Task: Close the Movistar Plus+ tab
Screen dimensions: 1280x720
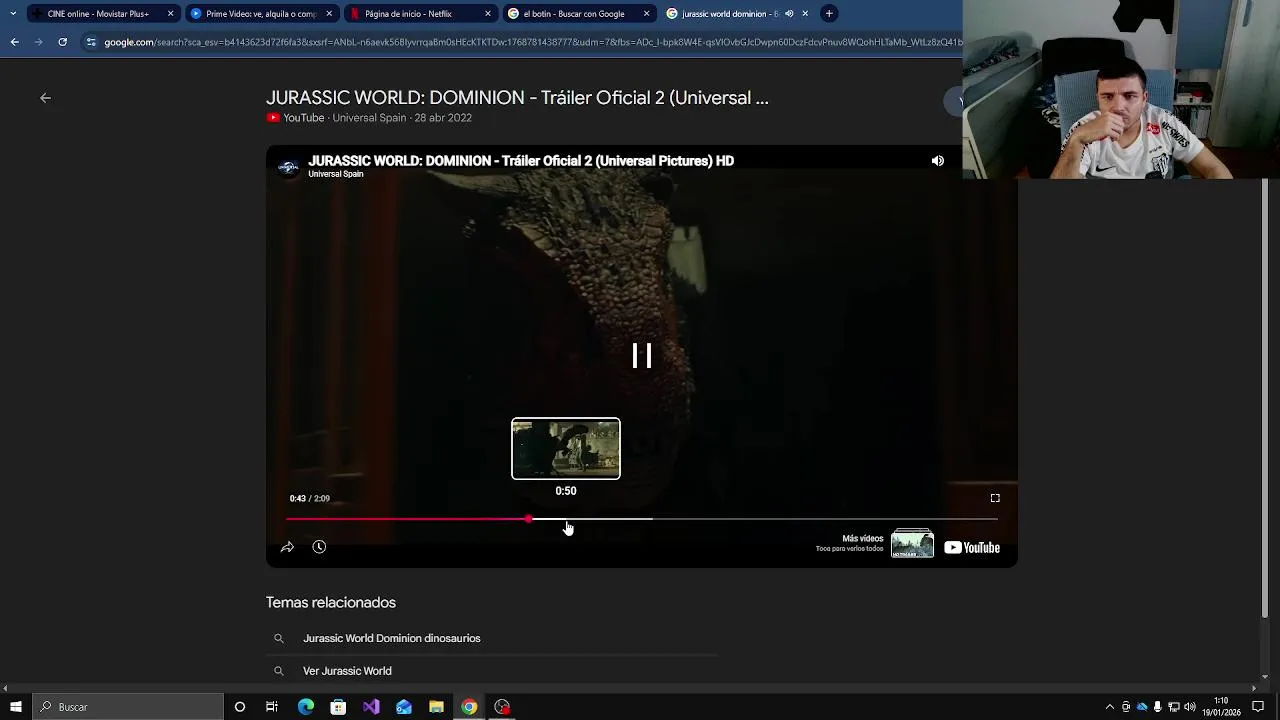Action: (x=170, y=14)
